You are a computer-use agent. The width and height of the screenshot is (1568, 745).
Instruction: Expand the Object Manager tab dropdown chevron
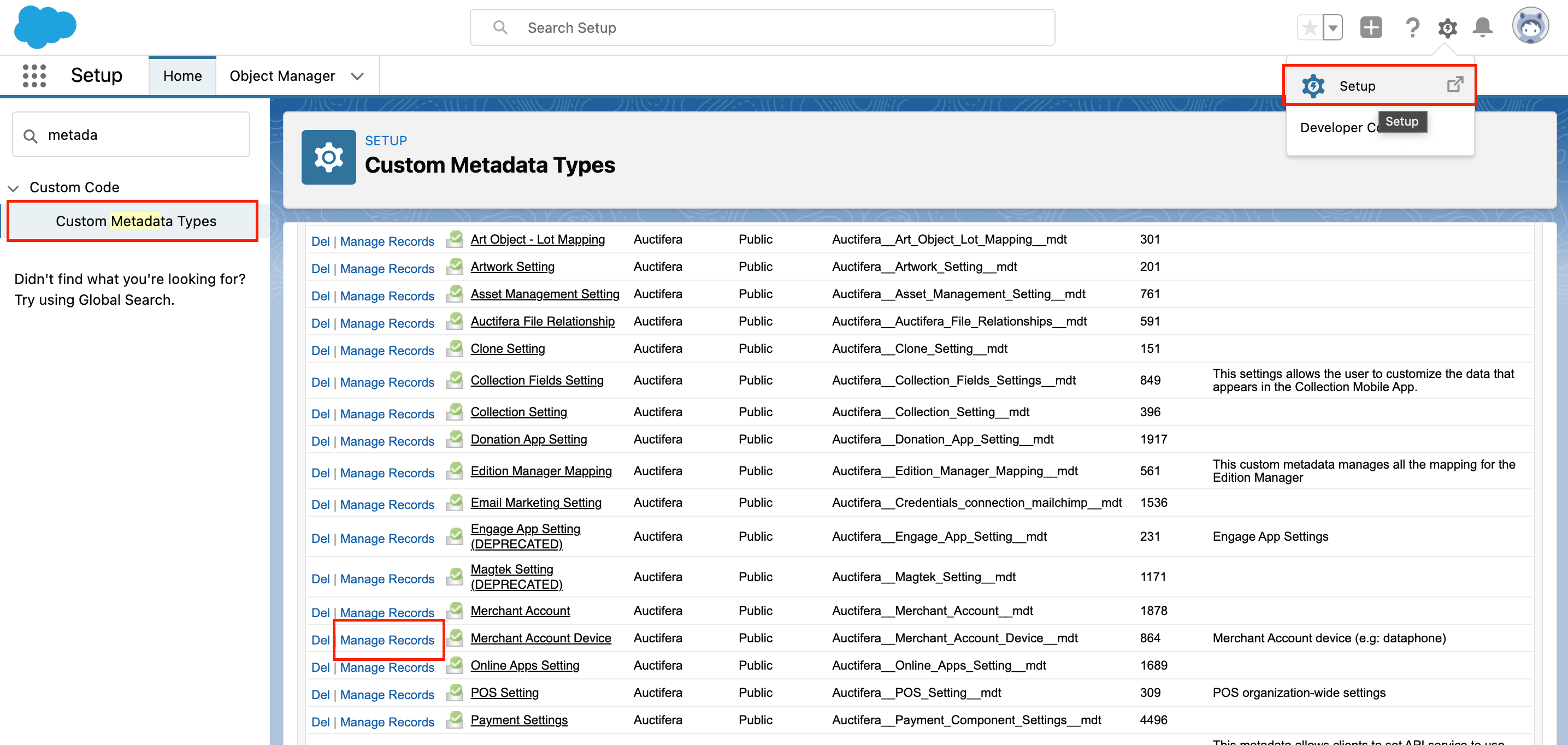click(357, 76)
